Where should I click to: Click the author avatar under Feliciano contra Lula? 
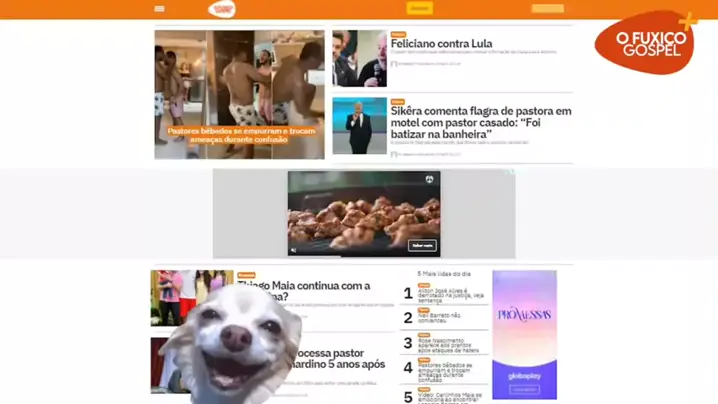394,63
